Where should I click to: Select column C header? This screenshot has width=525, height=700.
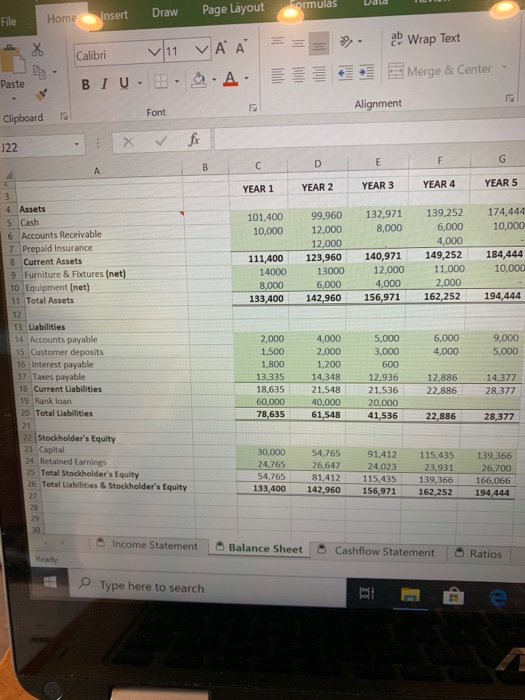(258, 166)
